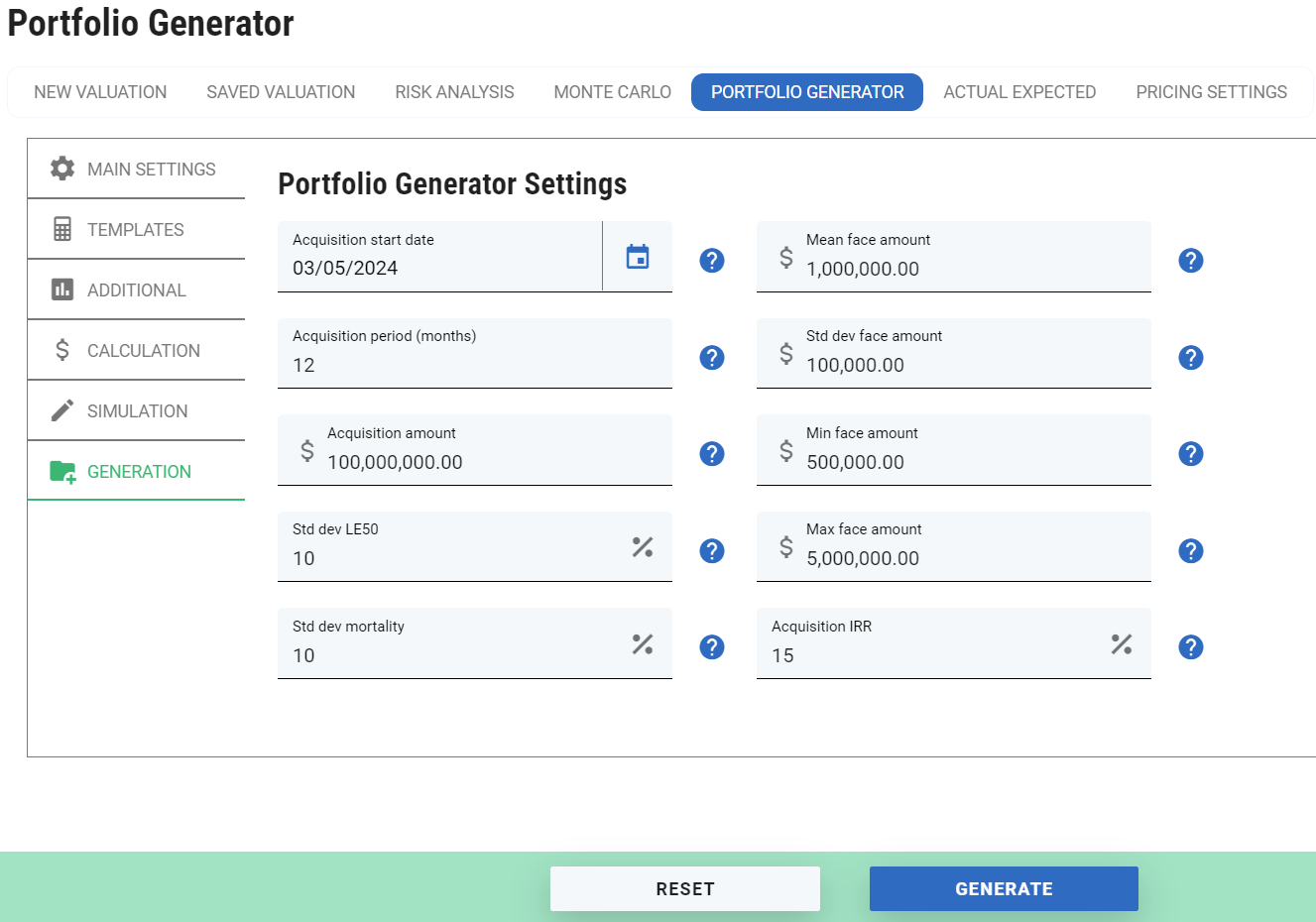The height and width of the screenshot is (922, 1316).
Task: Click help icon beside Acquisition start date
Action: 711,261
